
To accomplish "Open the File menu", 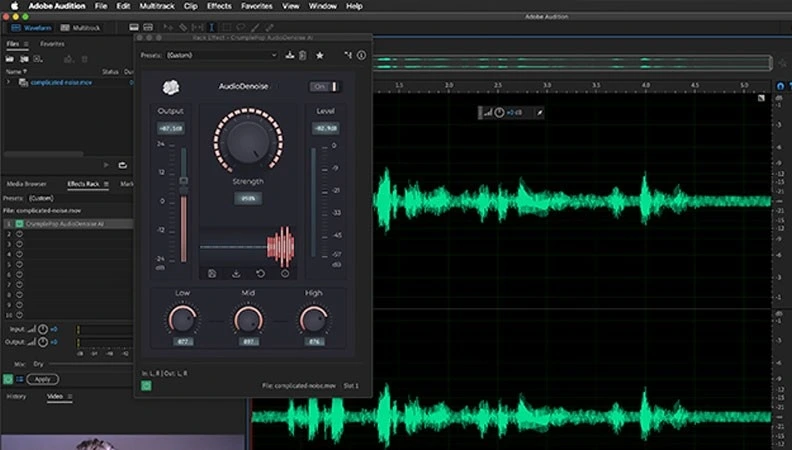I will pos(101,6).
